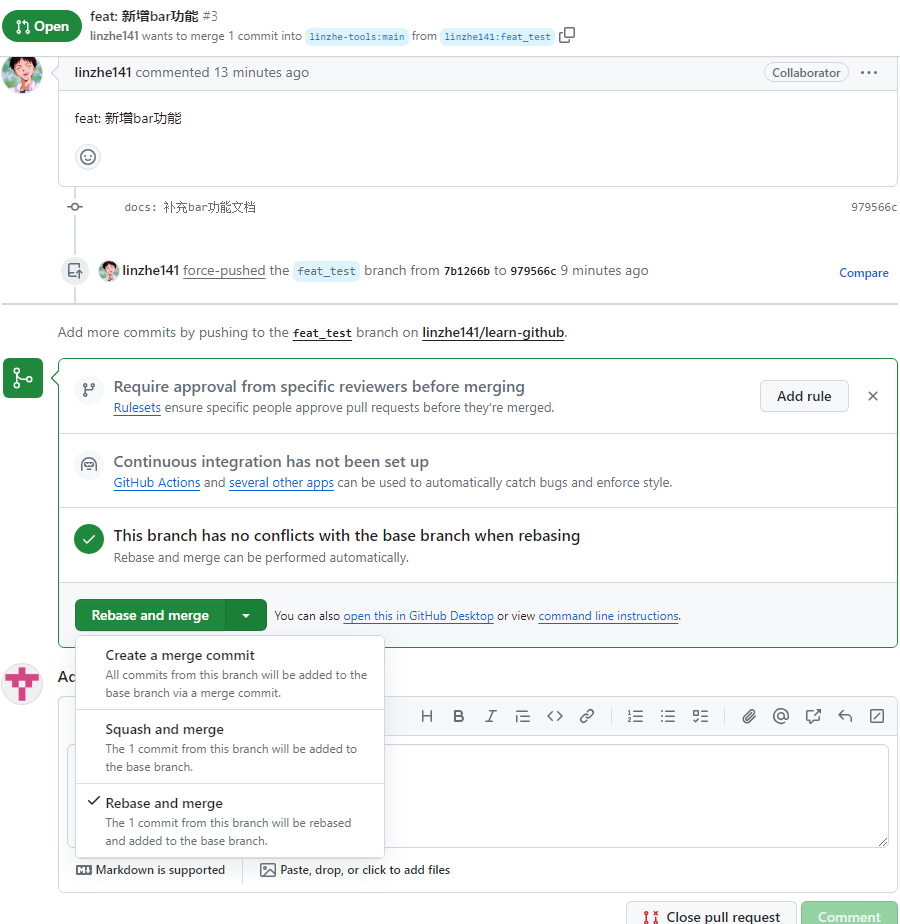900x924 pixels.
Task: Dismiss the reviewer approval rule banner
Action: click(873, 396)
